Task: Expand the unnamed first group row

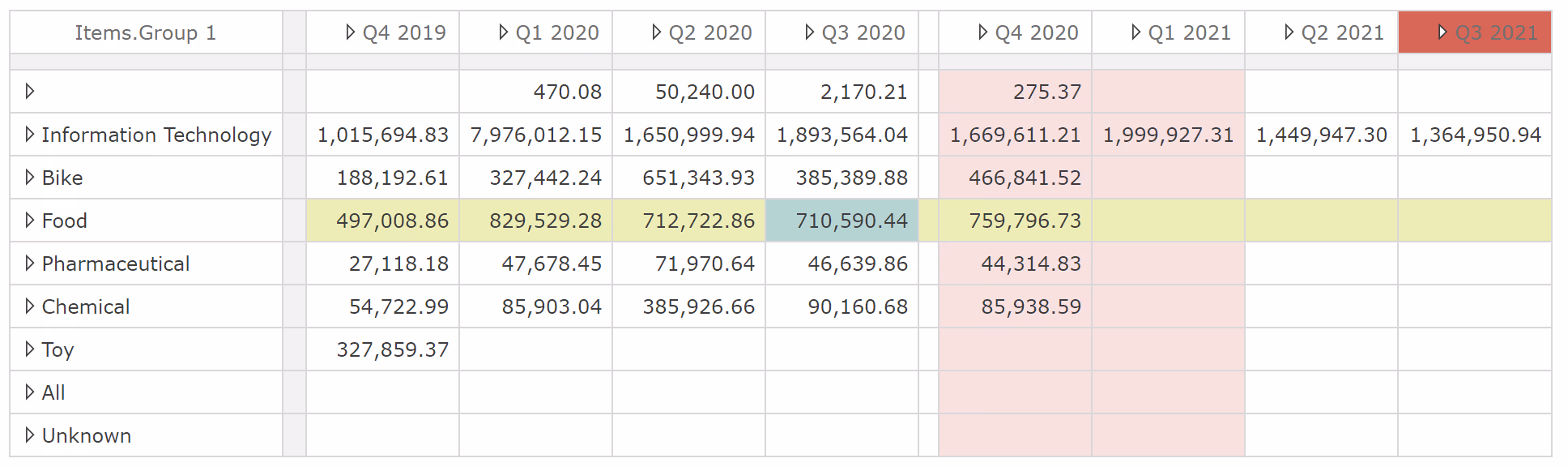Action: (30, 92)
